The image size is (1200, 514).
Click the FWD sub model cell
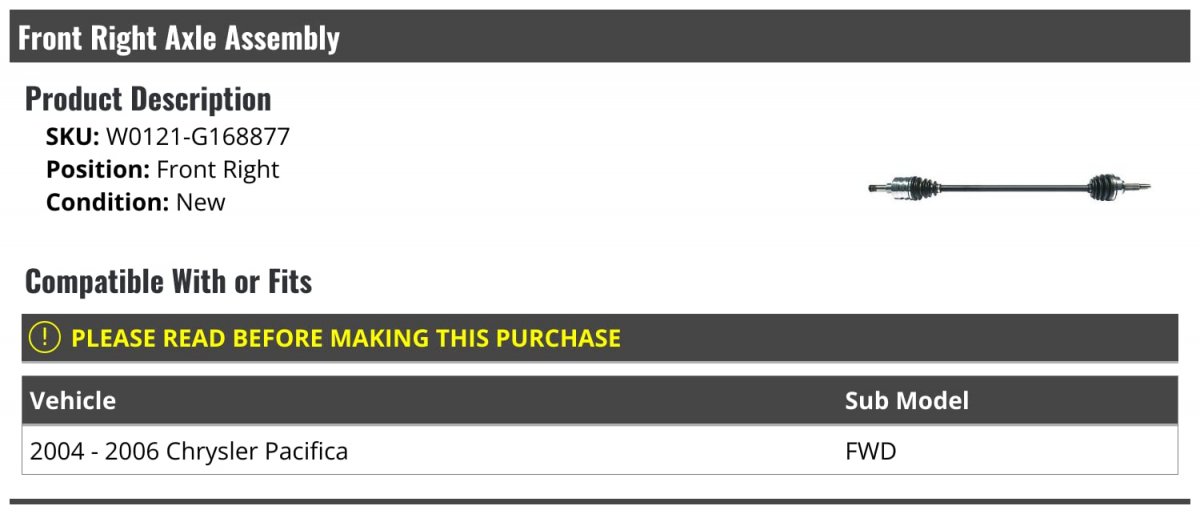coord(871,451)
